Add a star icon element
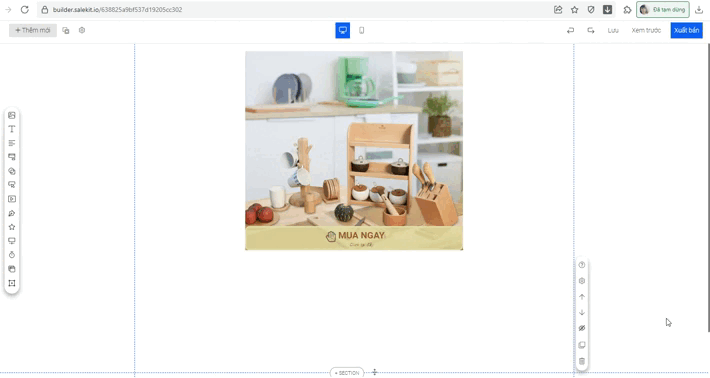Viewport: 710px width, 378px height. click(12, 227)
